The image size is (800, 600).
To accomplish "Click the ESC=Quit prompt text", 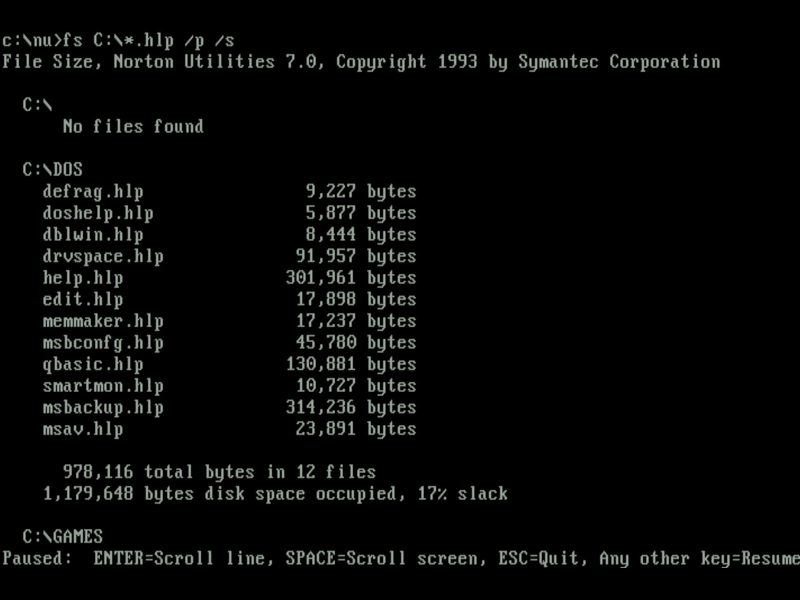I will click(x=539, y=559).
